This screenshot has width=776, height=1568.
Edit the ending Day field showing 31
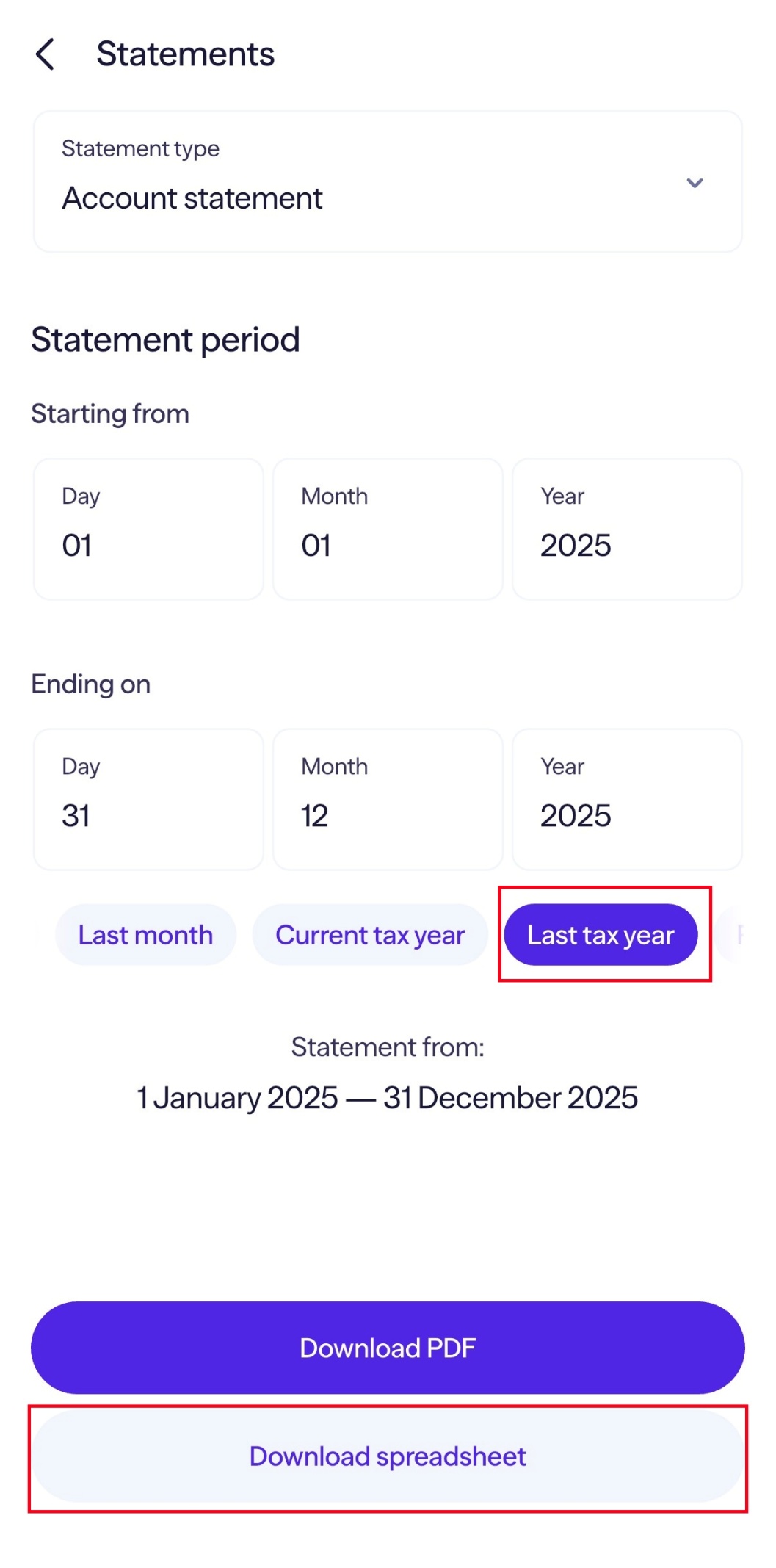(x=148, y=799)
